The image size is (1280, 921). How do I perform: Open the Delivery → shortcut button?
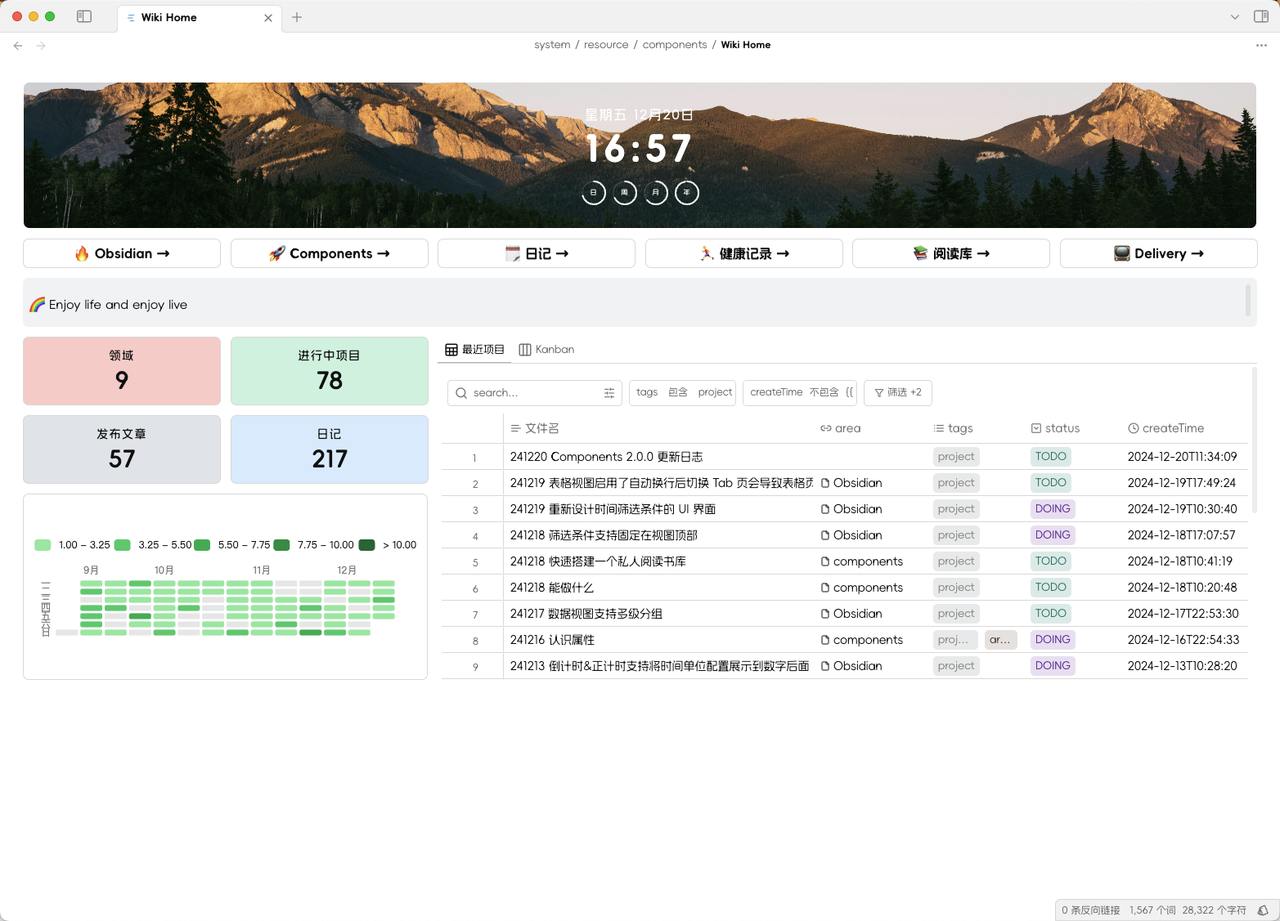coord(1158,254)
